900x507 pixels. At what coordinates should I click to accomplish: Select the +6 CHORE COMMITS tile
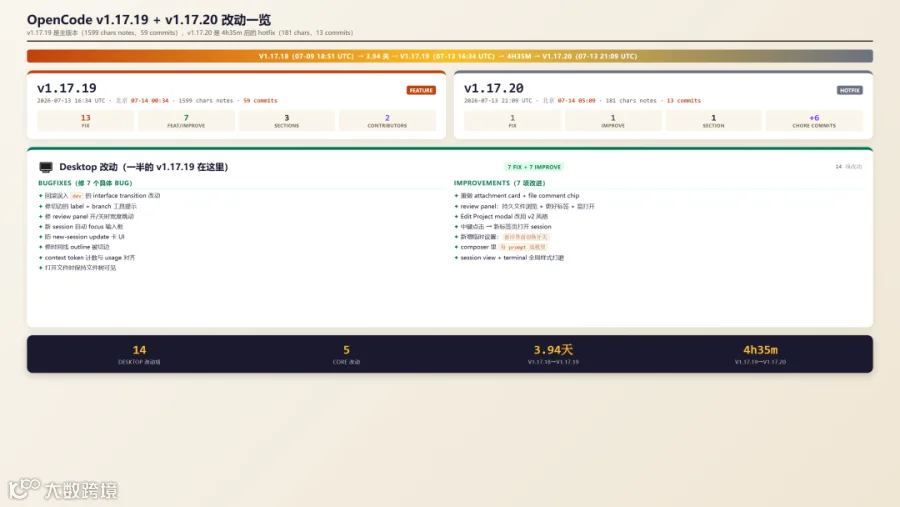[x=814, y=121]
